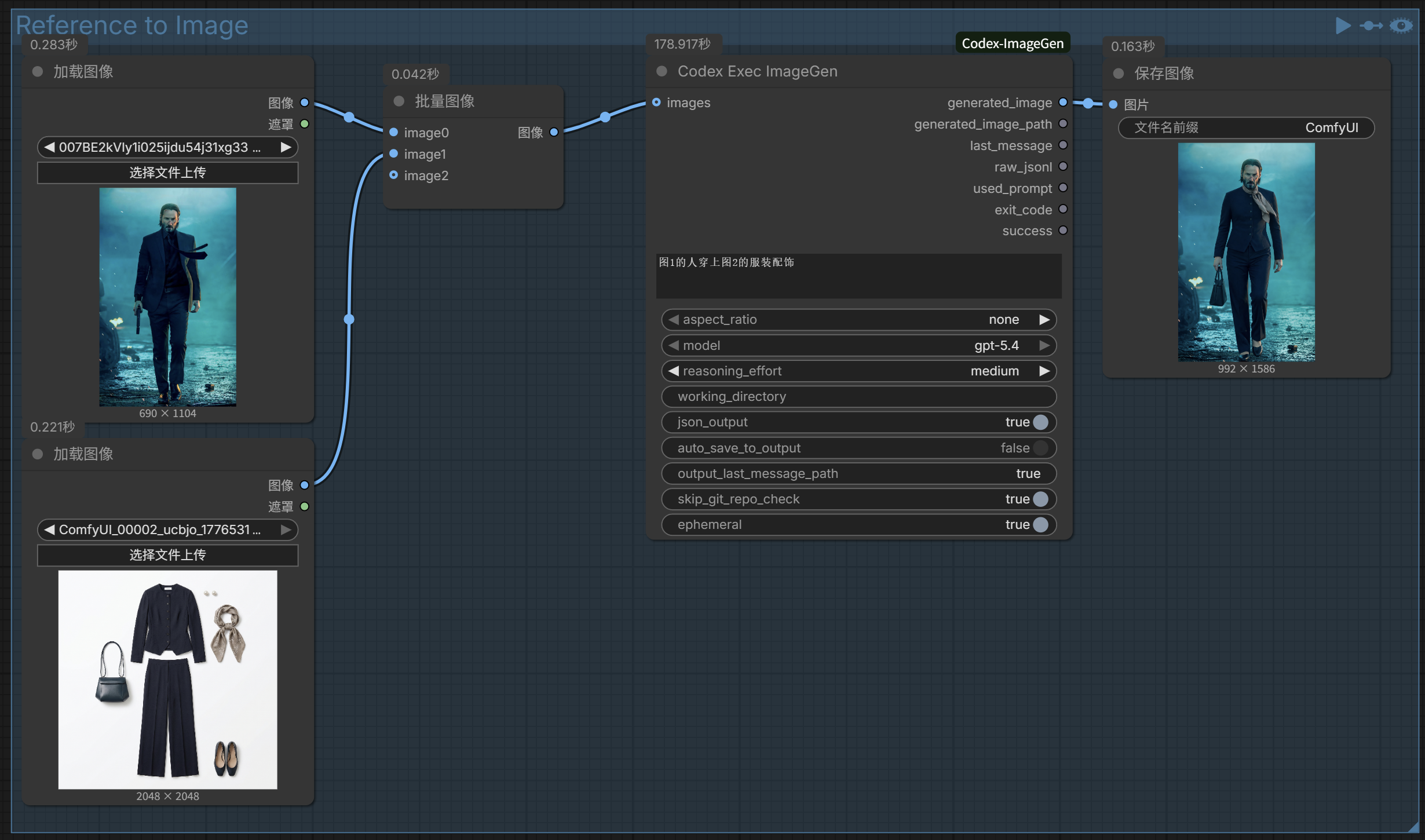Click the 文件名前缀 ComfyUI field

(x=1246, y=128)
